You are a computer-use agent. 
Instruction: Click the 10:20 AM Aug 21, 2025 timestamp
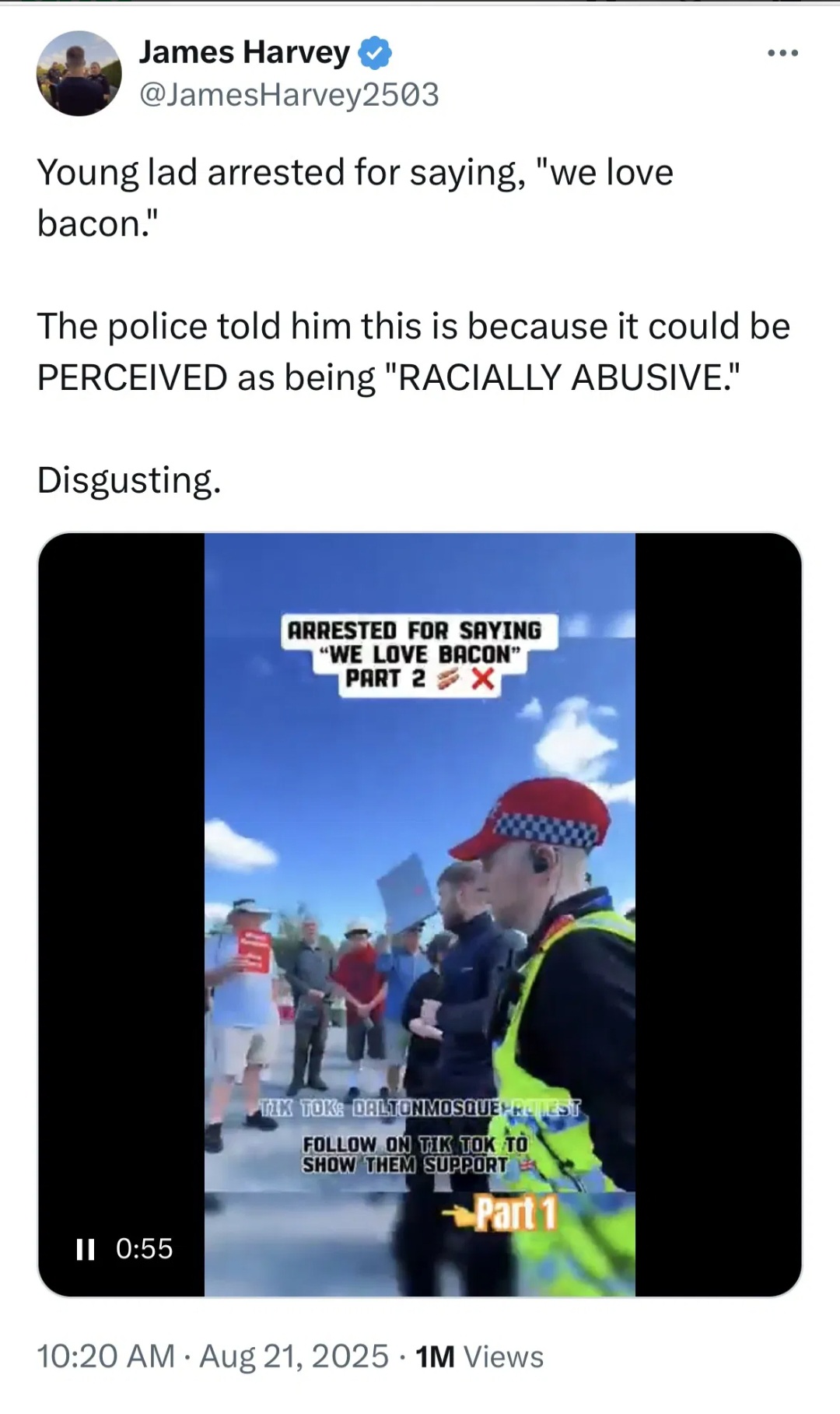click(212, 1356)
